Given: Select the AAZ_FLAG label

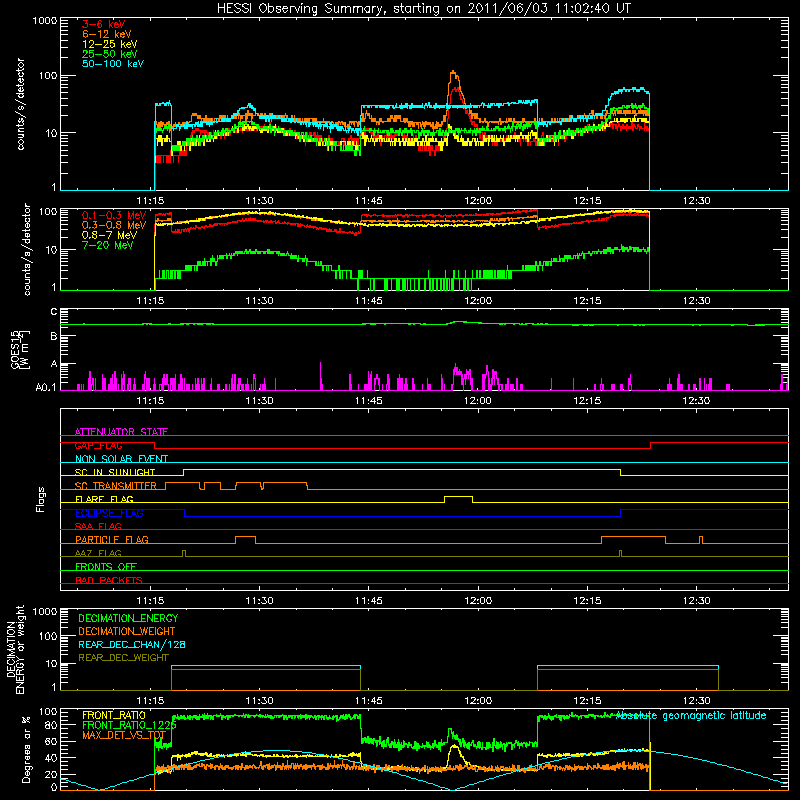Looking at the screenshot, I should [x=98, y=553].
